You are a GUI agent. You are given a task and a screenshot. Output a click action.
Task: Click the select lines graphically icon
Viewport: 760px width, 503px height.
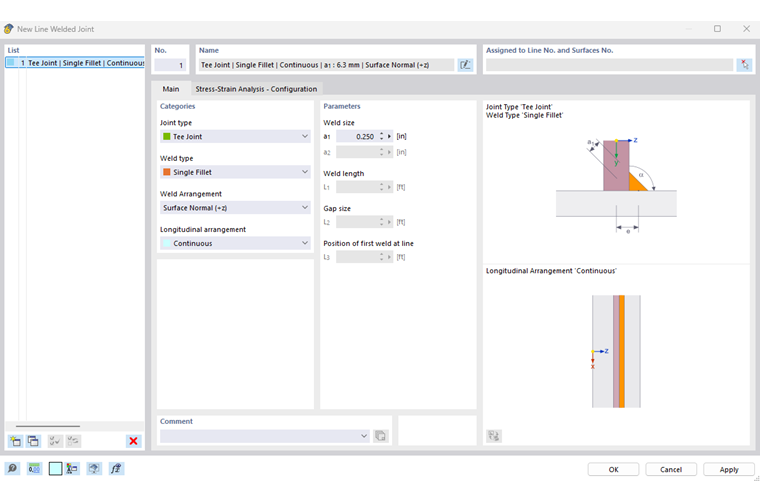pos(744,64)
